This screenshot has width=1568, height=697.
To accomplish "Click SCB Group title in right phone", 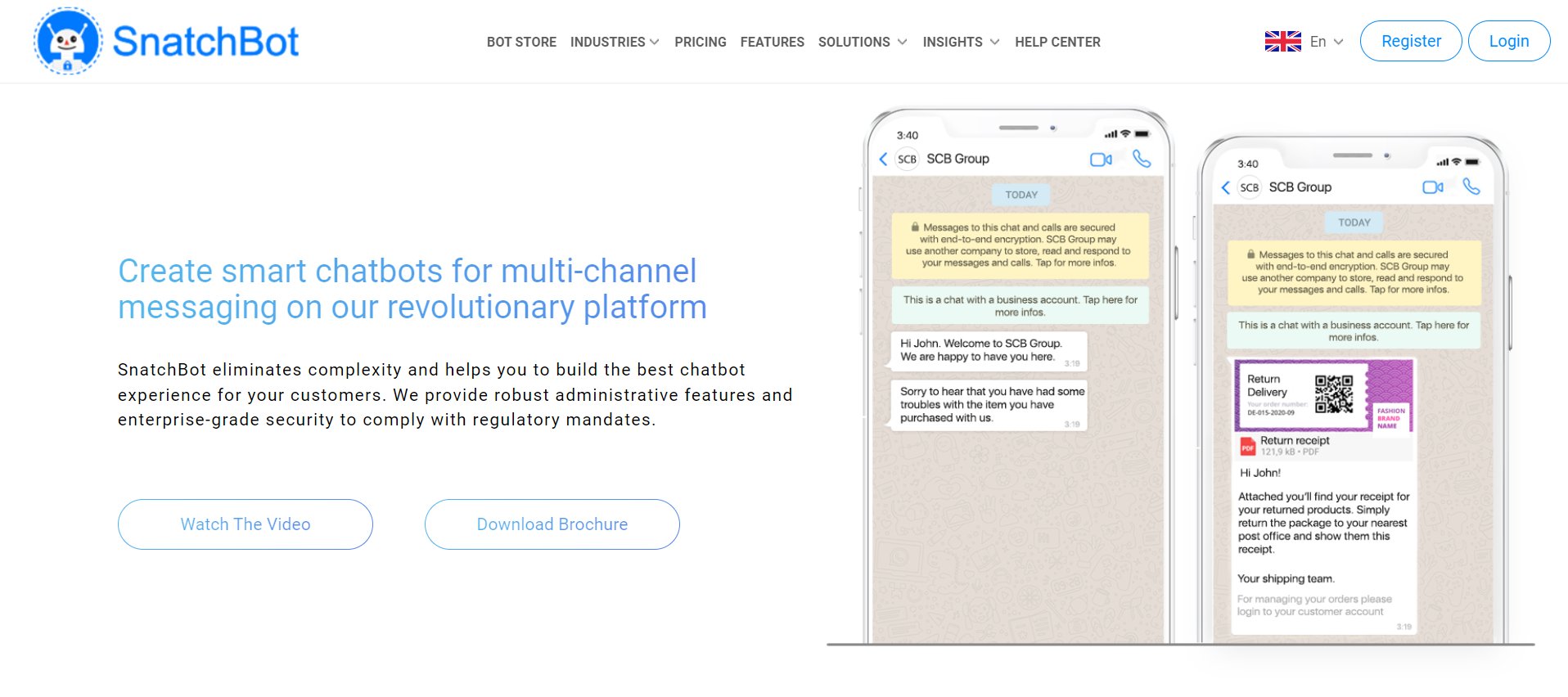I will tap(1300, 187).
